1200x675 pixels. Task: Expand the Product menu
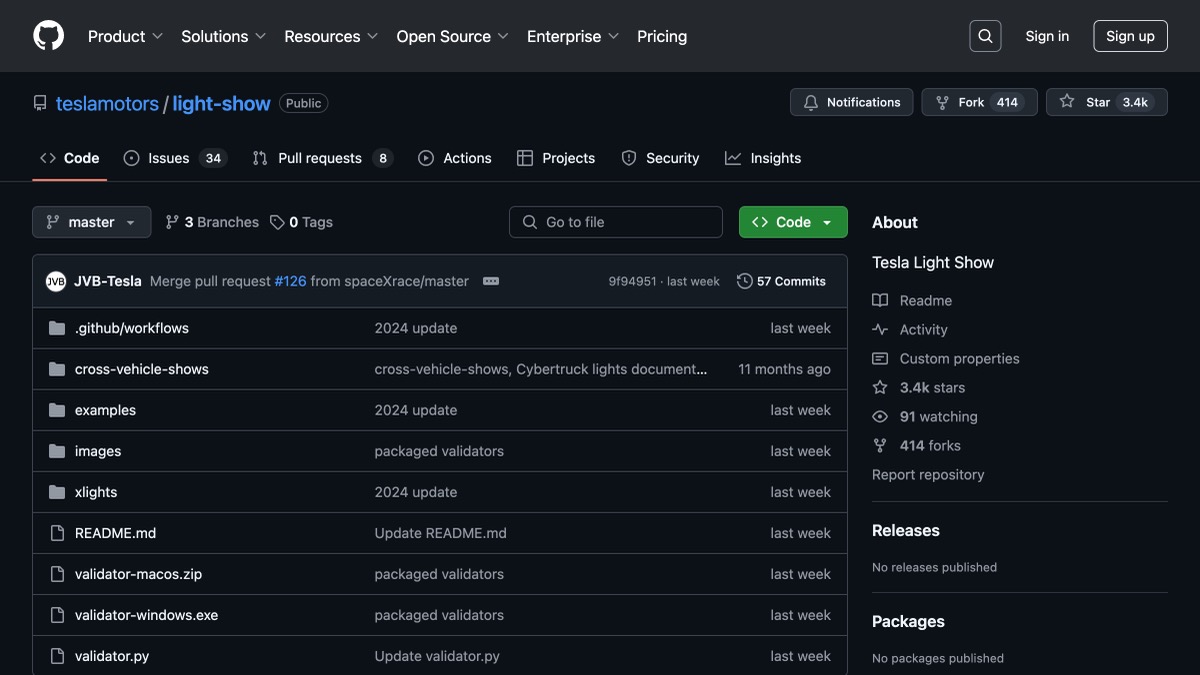click(125, 36)
